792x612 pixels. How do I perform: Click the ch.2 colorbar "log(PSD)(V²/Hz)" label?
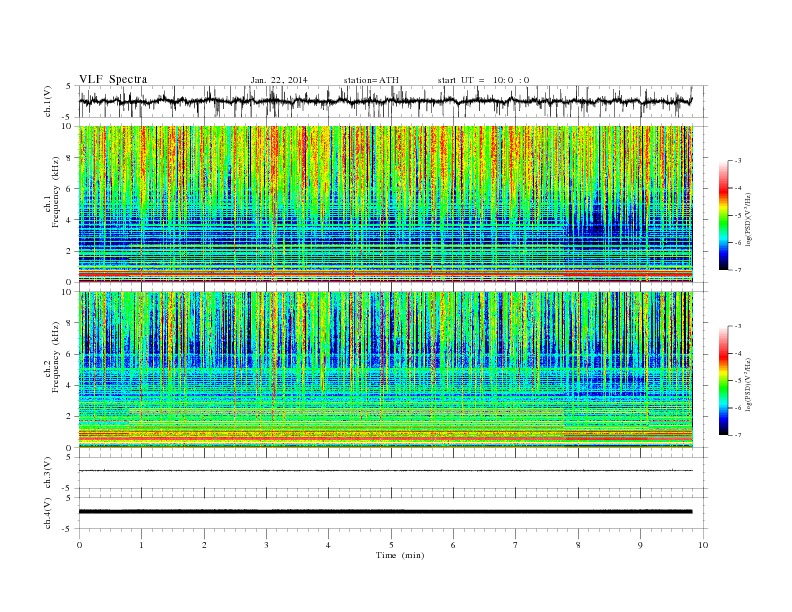coord(748,385)
